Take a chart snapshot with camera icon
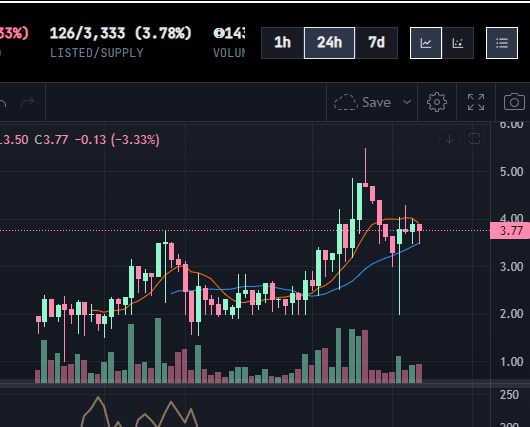 tap(514, 102)
